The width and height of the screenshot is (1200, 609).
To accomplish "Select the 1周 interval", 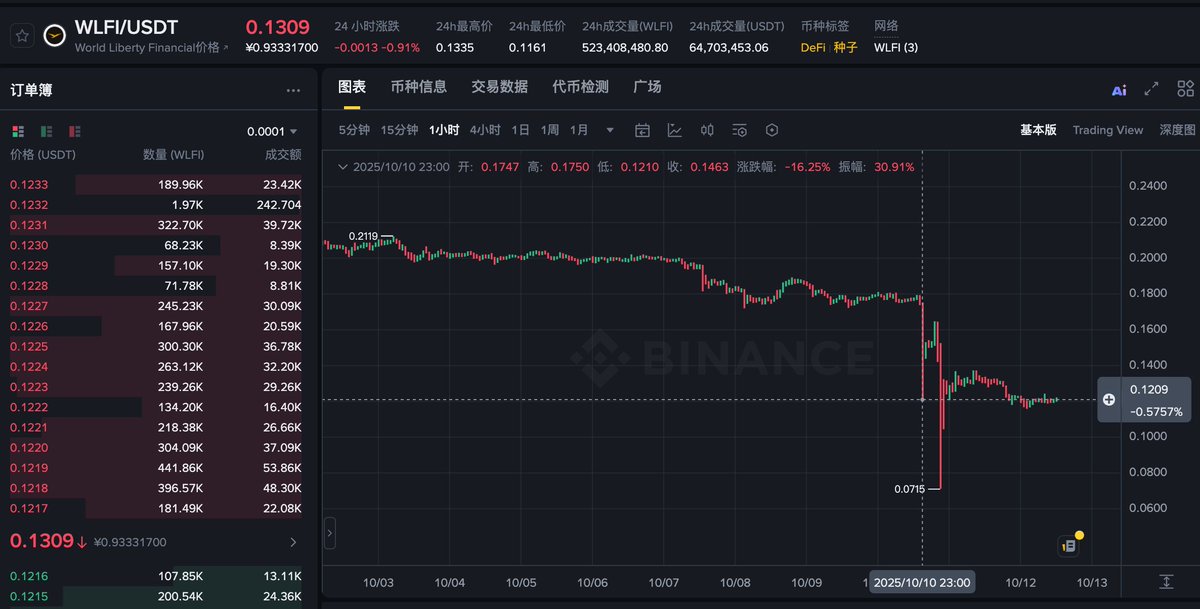I will tap(549, 130).
